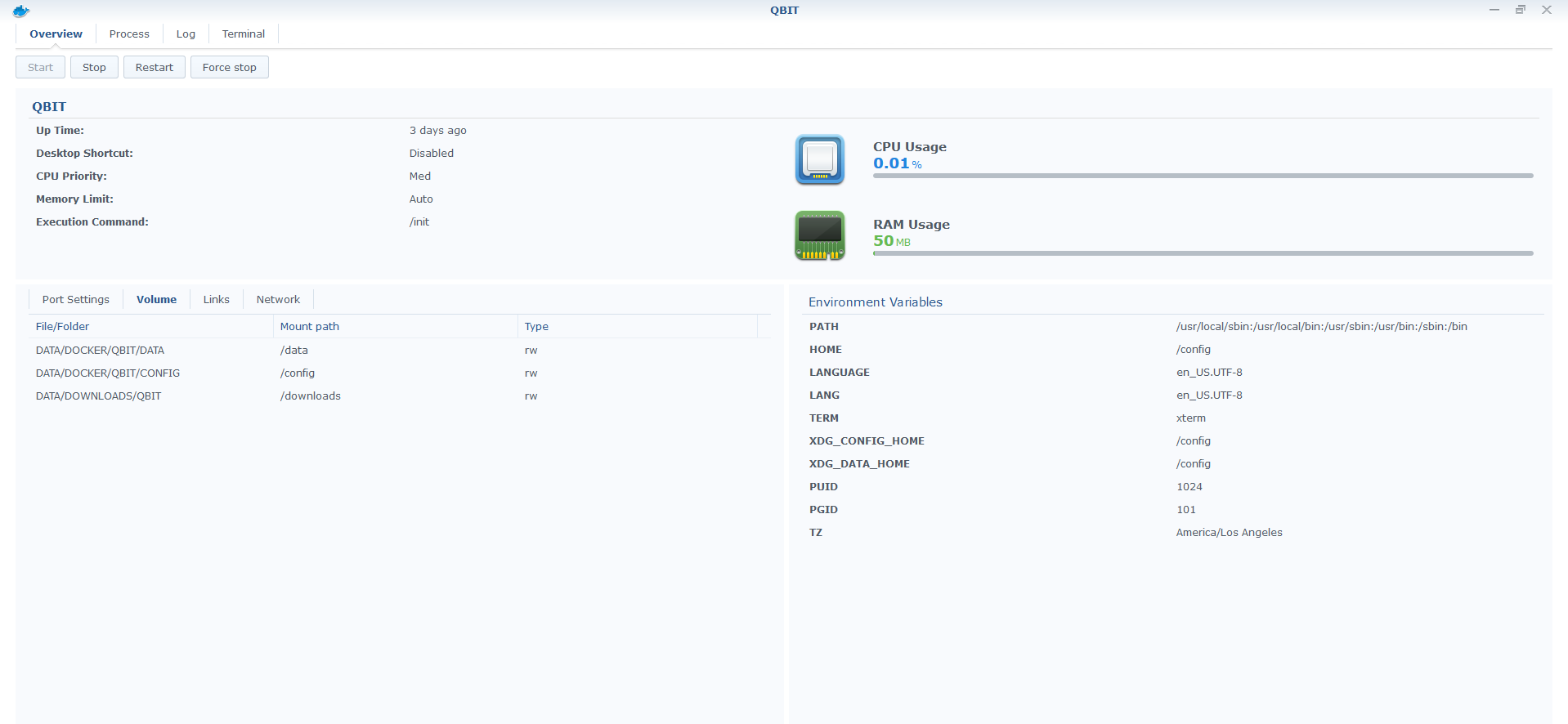Click the PUID variable name
Image resolution: width=1568 pixels, height=724 pixels.
[x=823, y=486]
